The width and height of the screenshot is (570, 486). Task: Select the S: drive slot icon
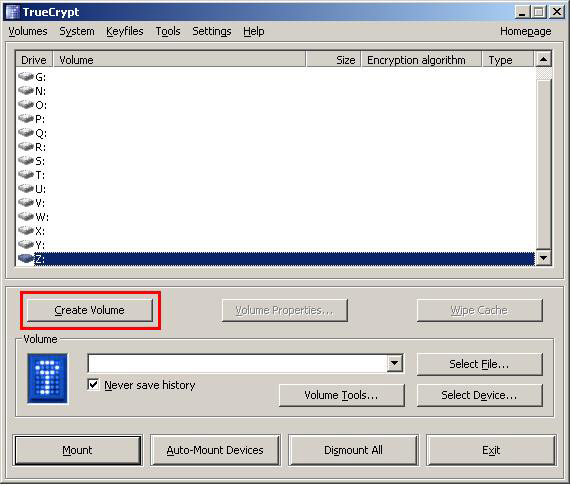coord(26,160)
